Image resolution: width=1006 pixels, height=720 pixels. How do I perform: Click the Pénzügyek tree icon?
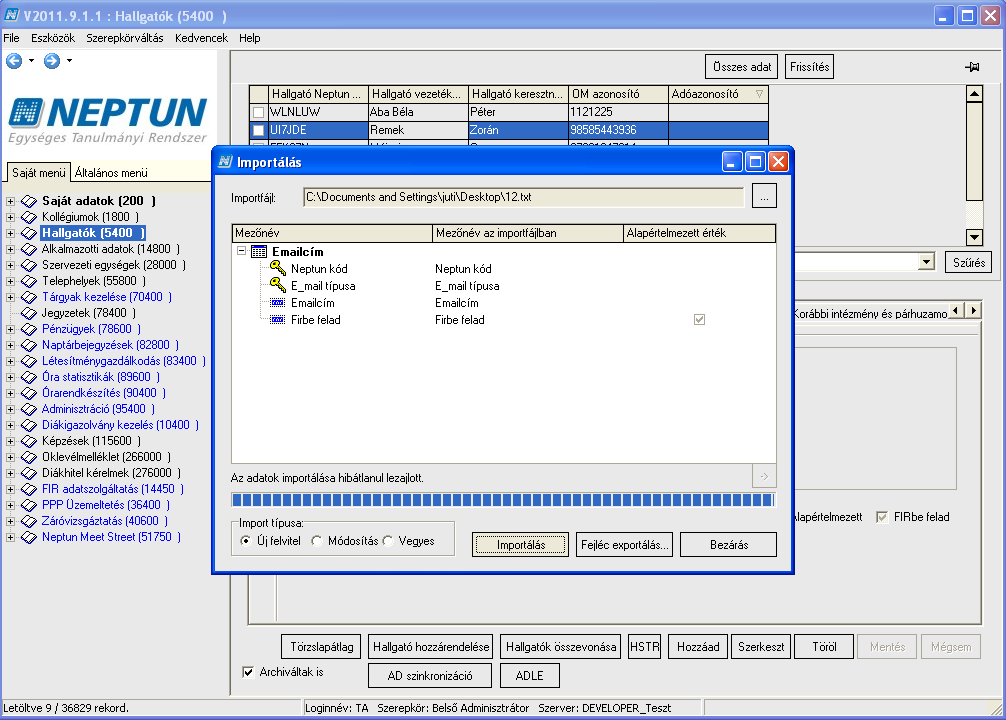click(x=29, y=329)
